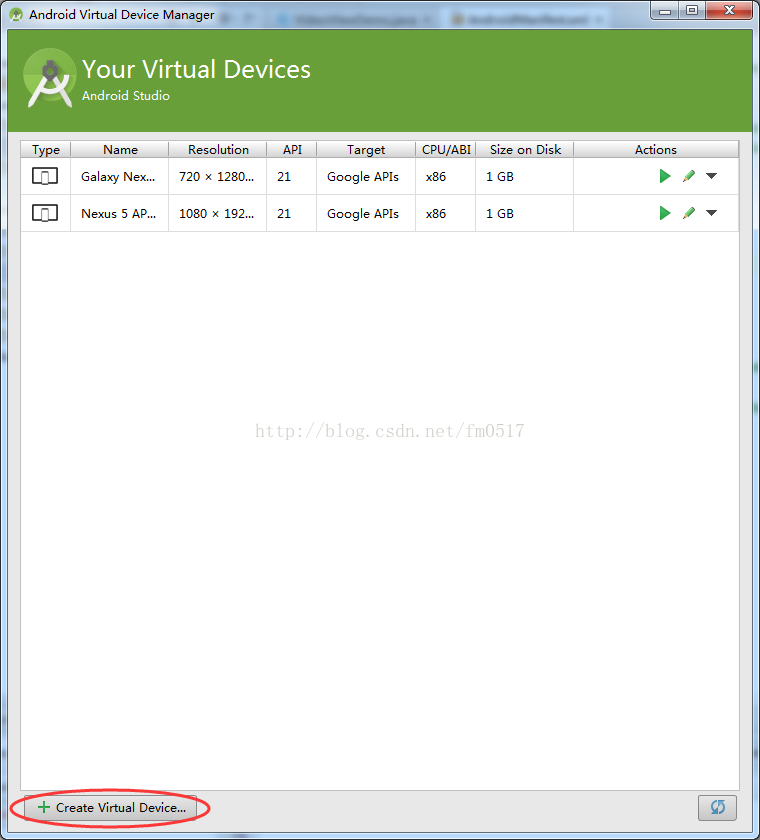This screenshot has height=840, width=760.
Task: Sort by the CPU/ABI column header
Action: click(x=446, y=149)
